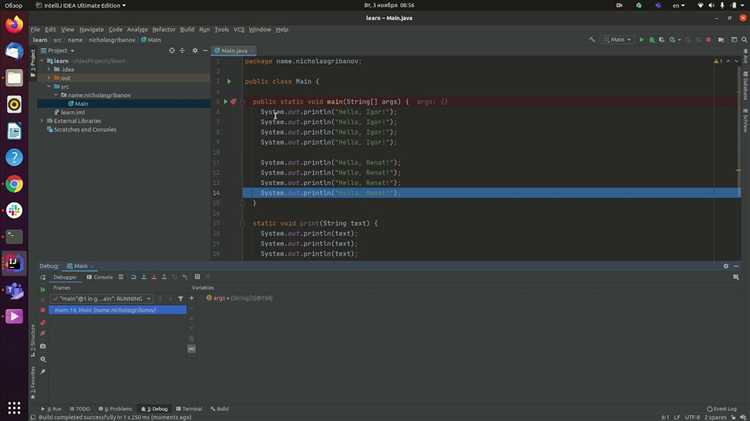Open the Main run configuration dropdown
This screenshot has height=421, width=750.
point(618,40)
